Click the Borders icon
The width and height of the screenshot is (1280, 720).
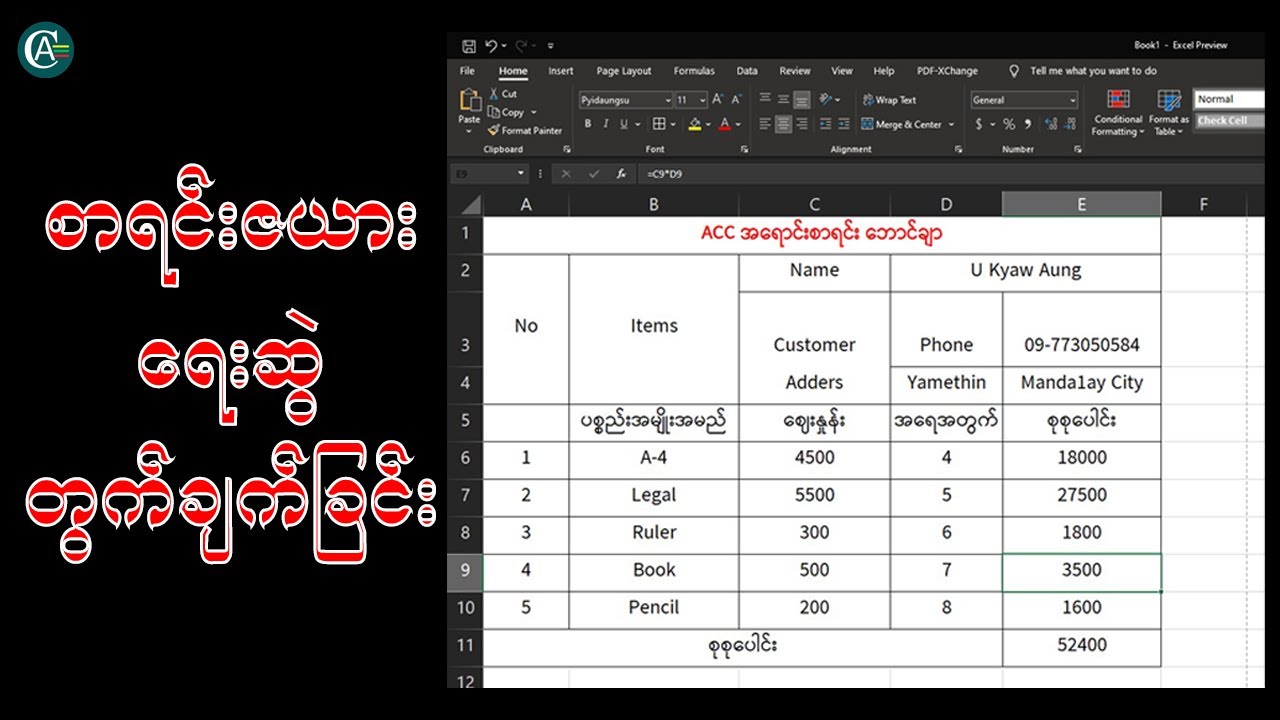[658, 124]
